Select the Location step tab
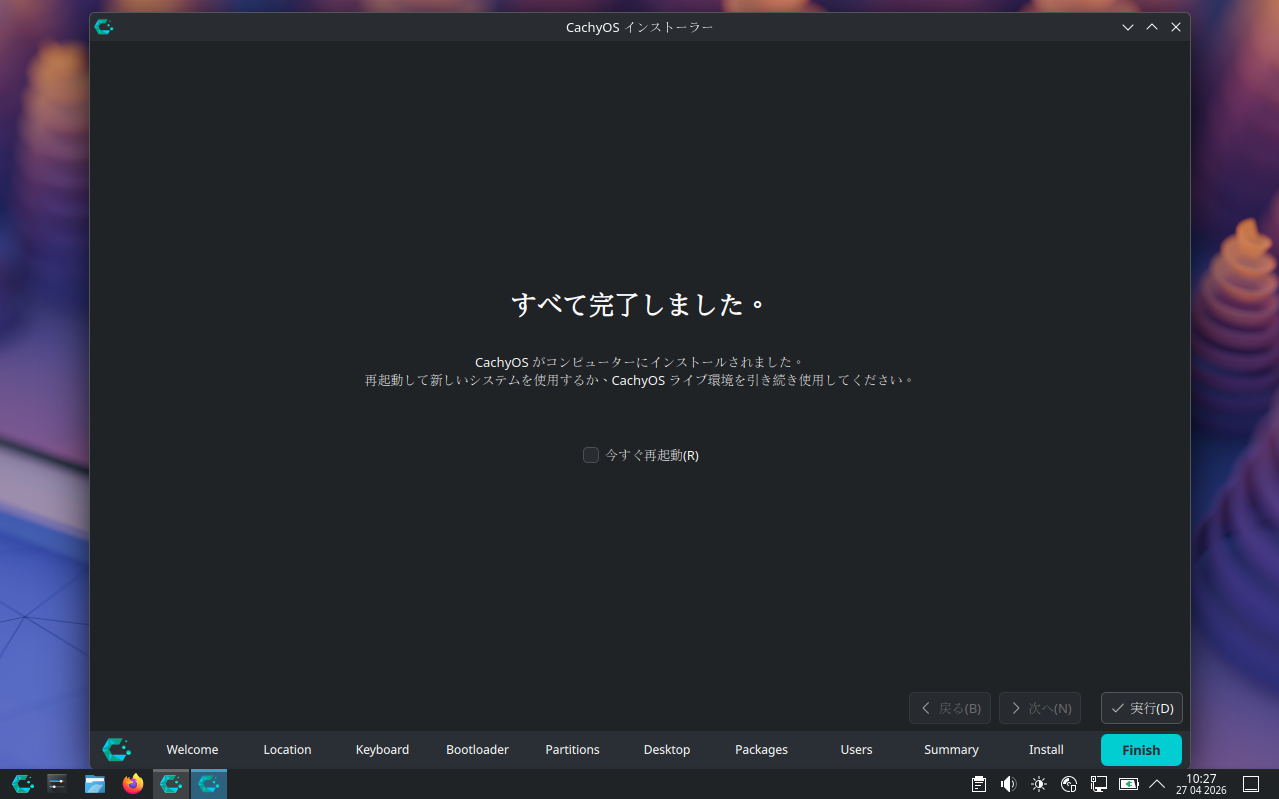 coord(287,750)
